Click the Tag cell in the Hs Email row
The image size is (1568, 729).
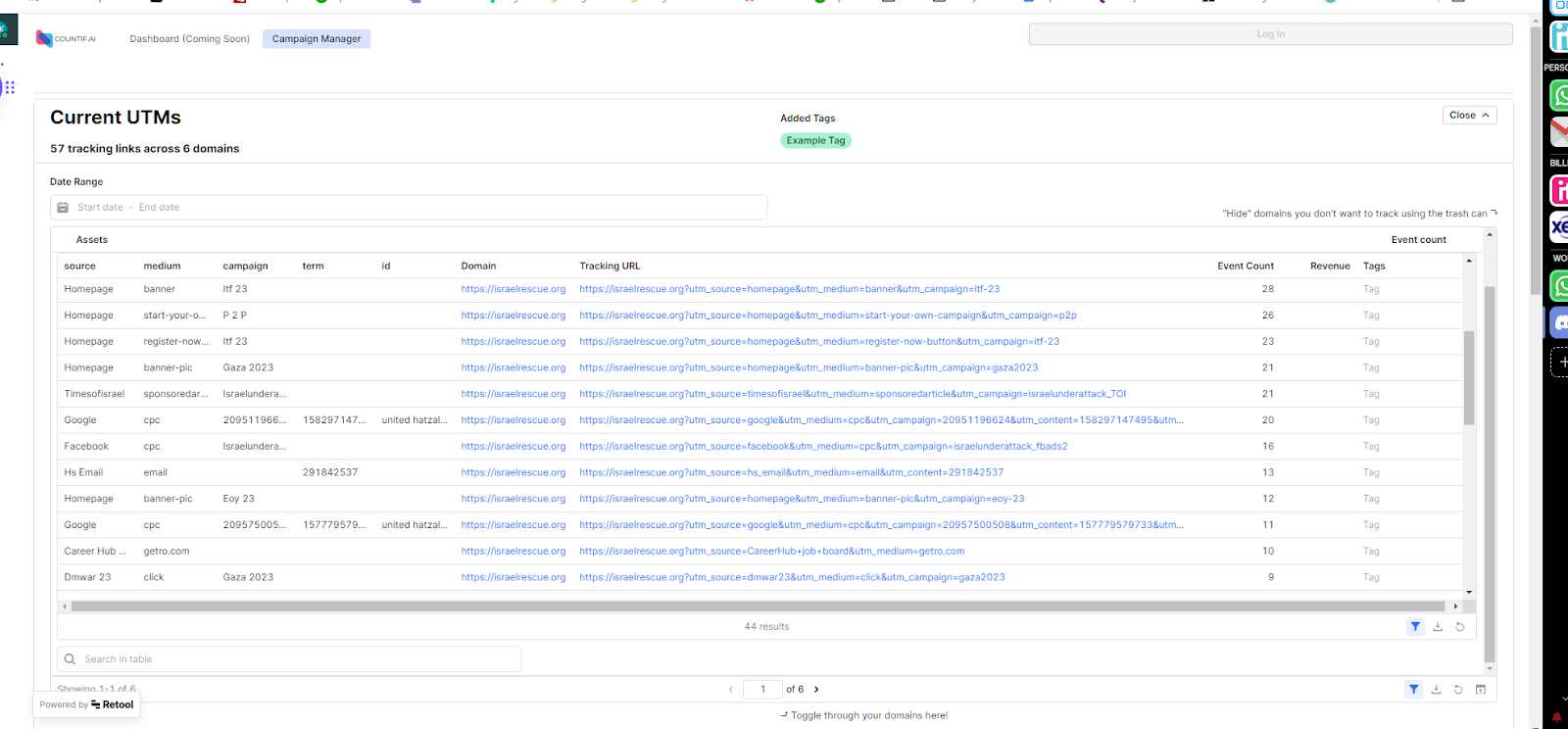[x=1371, y=473]
